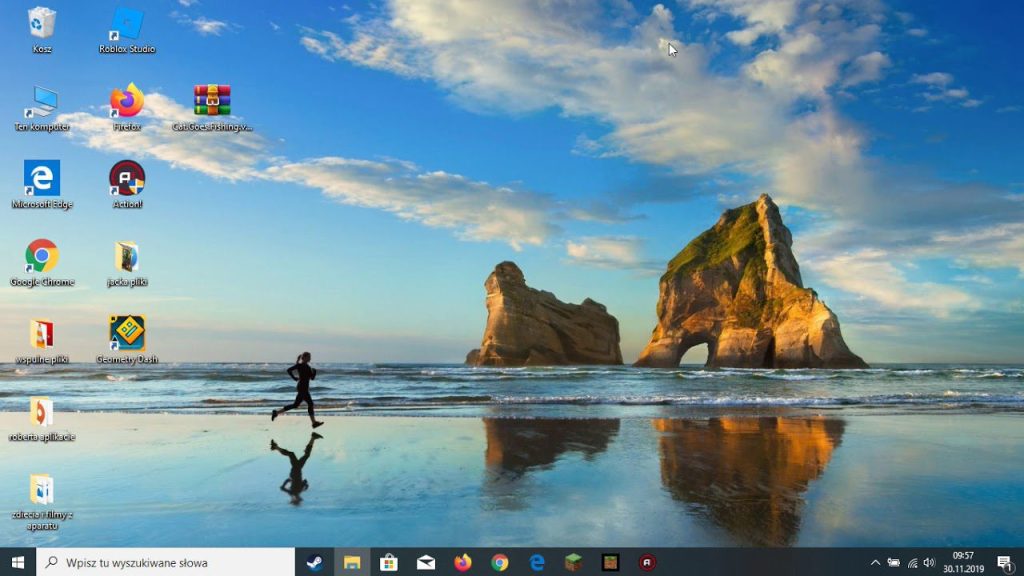Select the roberta aplikacje folder

click(42, 412)
